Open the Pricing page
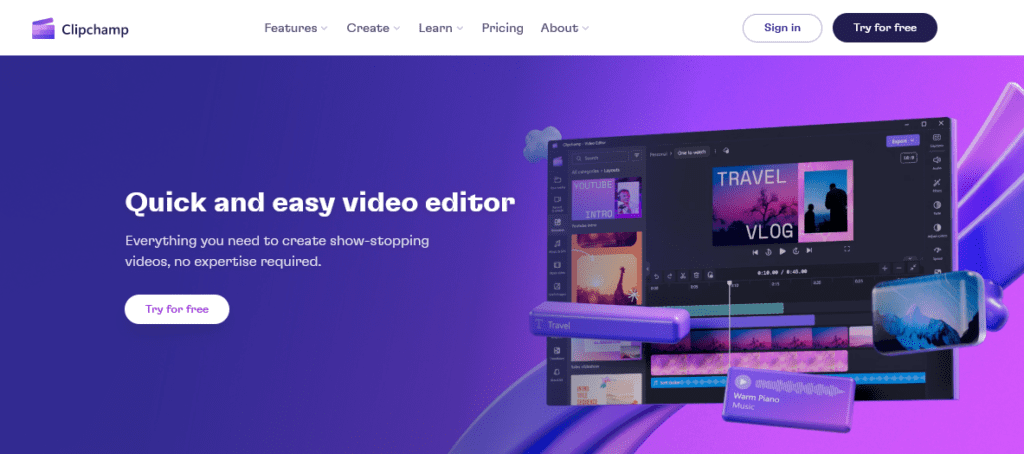This screenshot has height=454, width=1024. click(502, 28)
